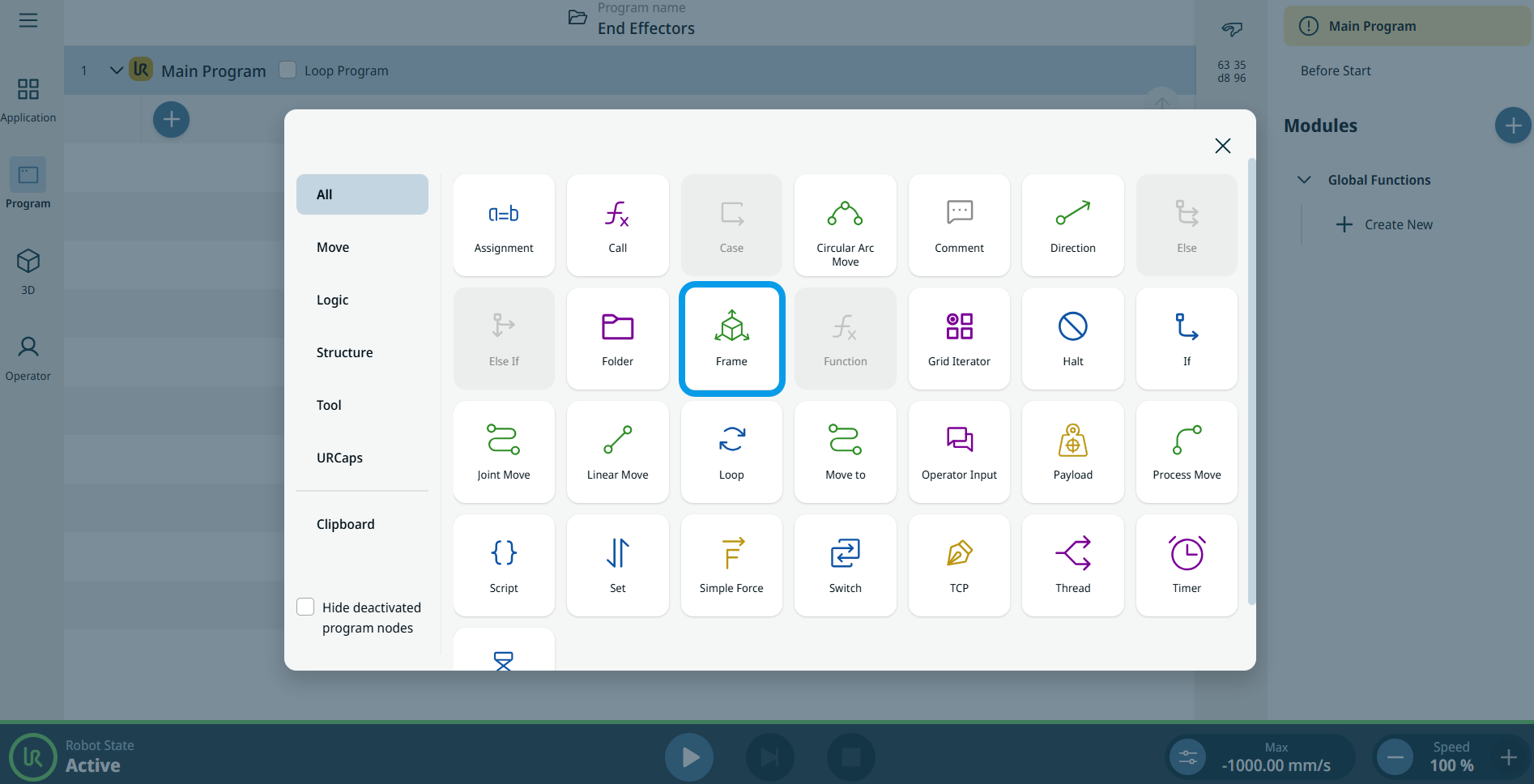Insert a Simple Force node
Viewport: 1534px width, 784px height.
(731, 565)
